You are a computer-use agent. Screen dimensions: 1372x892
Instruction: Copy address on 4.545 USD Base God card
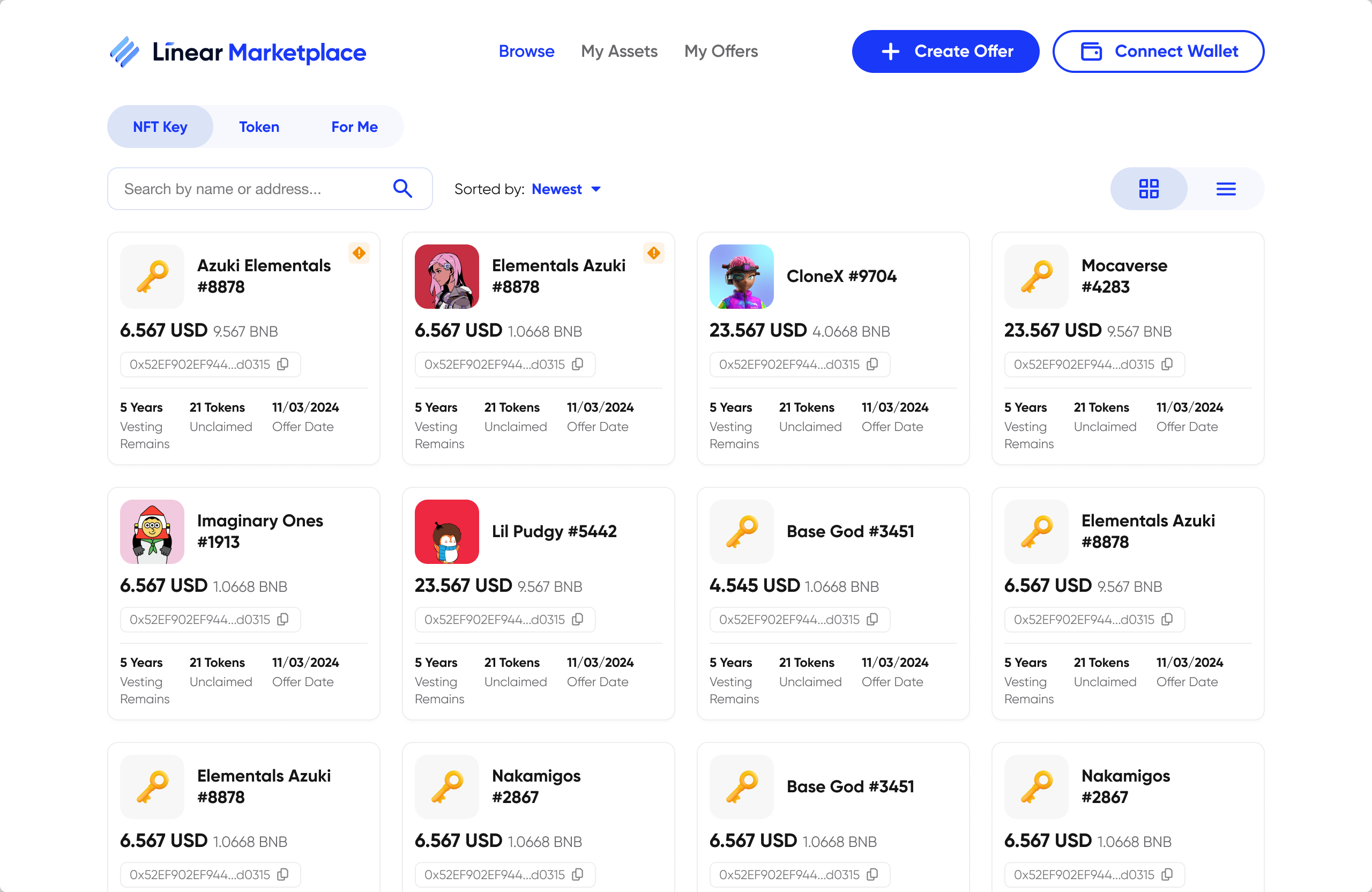[872, 619]
